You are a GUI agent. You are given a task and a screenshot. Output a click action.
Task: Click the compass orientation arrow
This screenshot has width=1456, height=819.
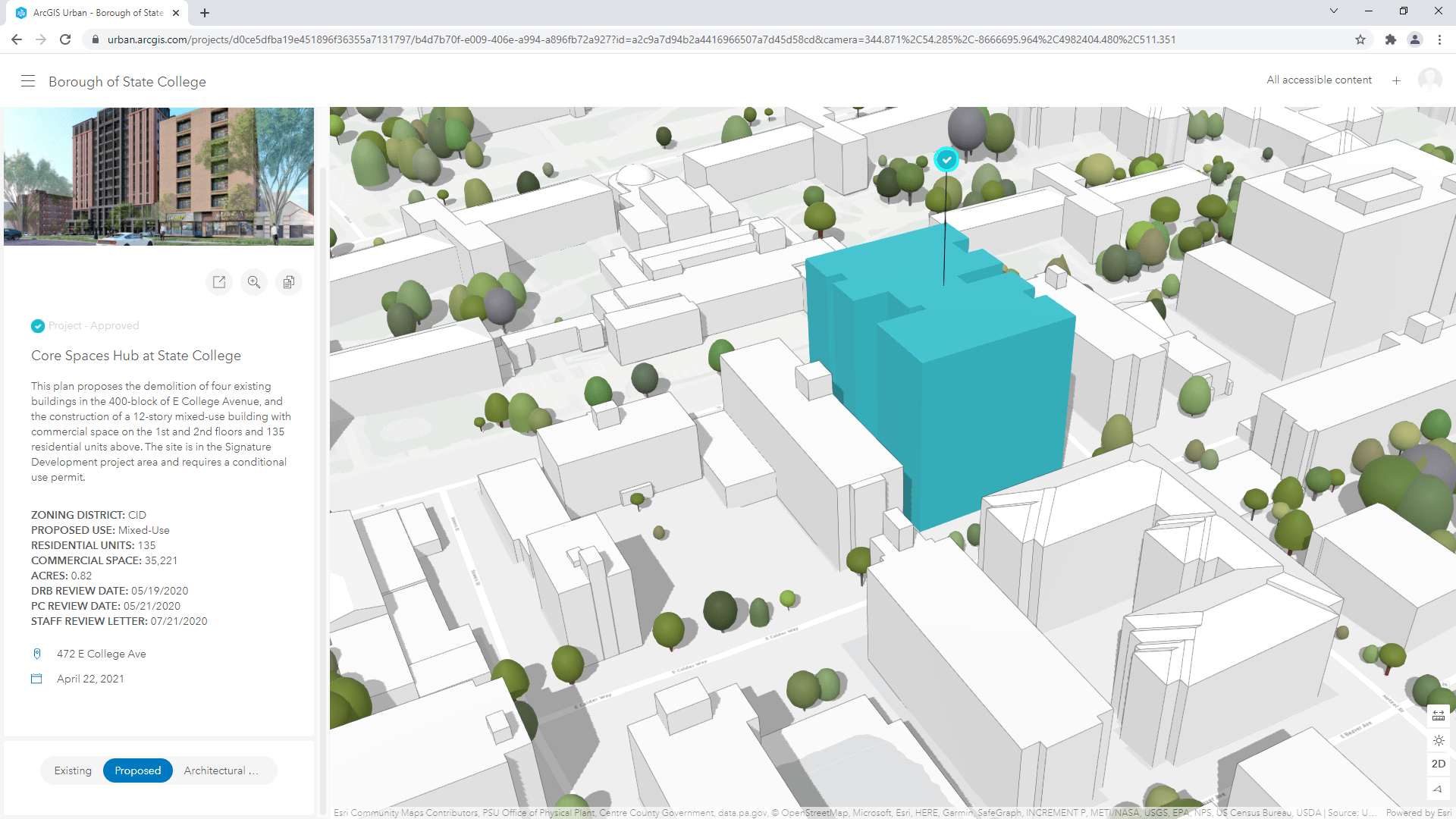(x=1439, y=789)
